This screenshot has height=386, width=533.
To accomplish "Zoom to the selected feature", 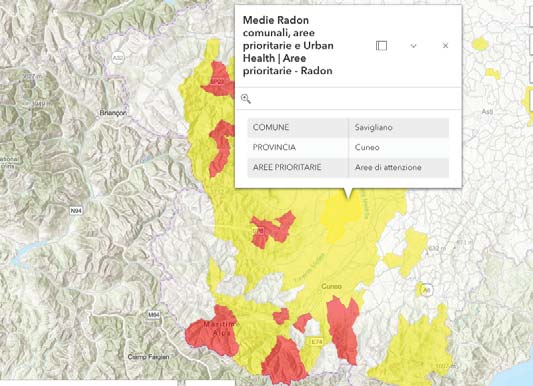I will pos(246,99).
